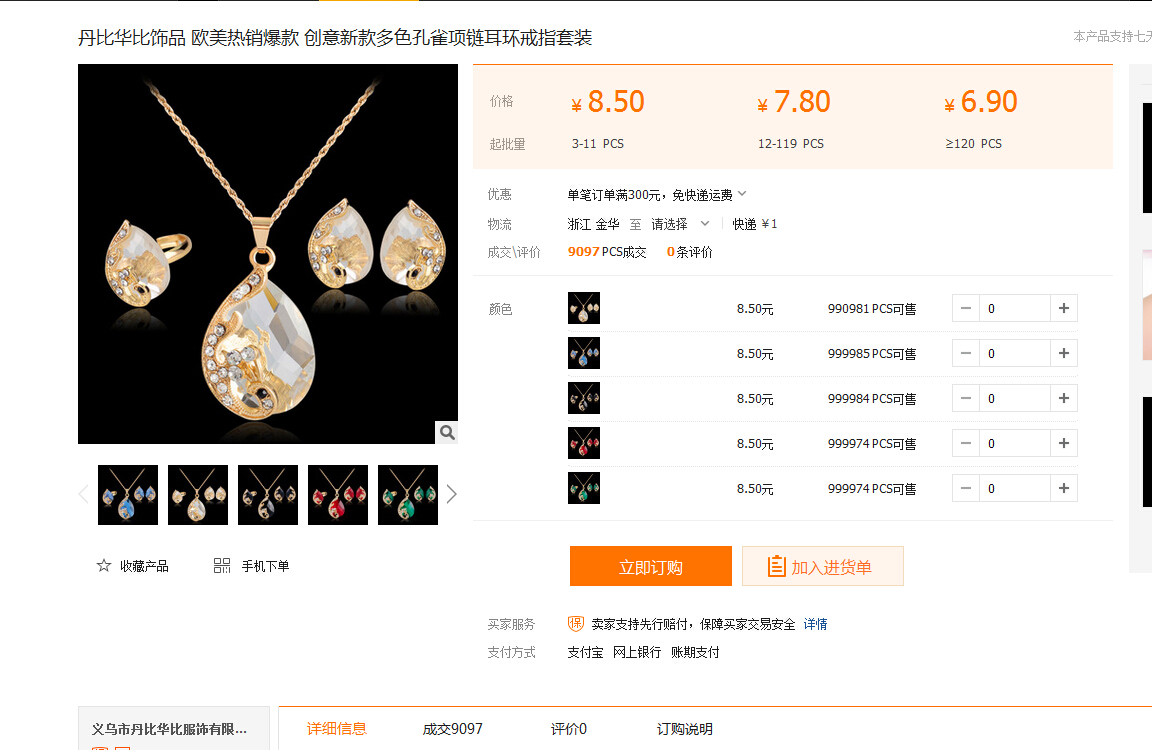Select the red necklace set thumbnail

pyautogui.click(x=338, y=495)
